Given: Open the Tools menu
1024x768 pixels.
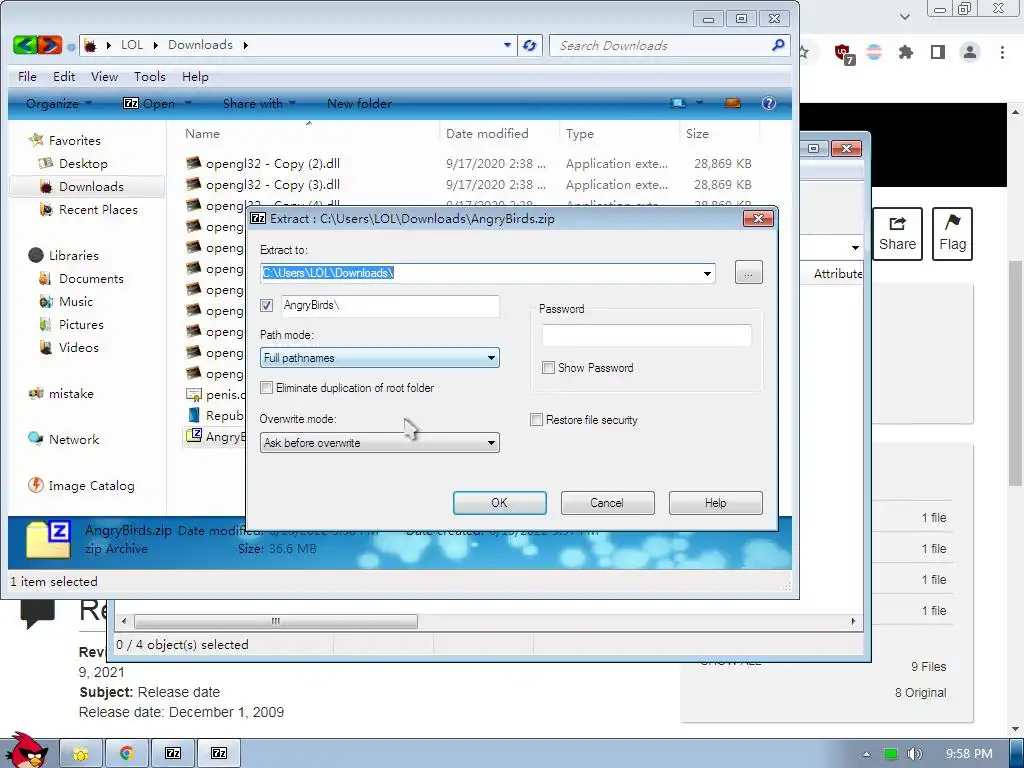Looking at the screenshot, I should pos(150,76).
